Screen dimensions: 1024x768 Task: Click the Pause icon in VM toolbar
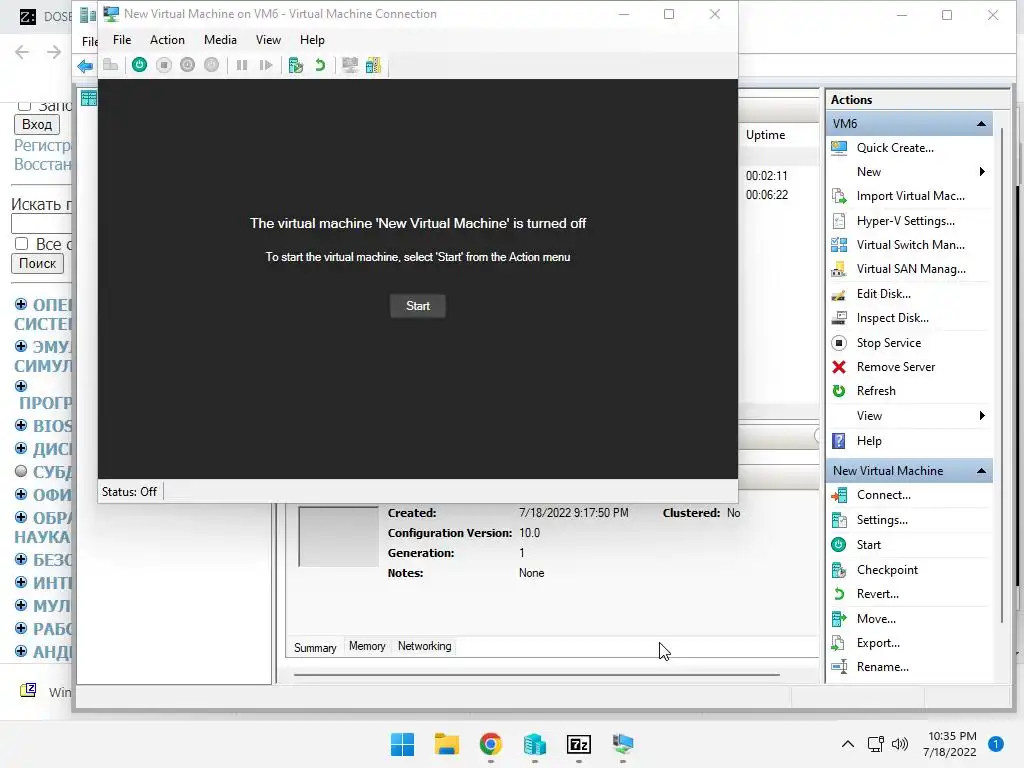click(242, 65)
